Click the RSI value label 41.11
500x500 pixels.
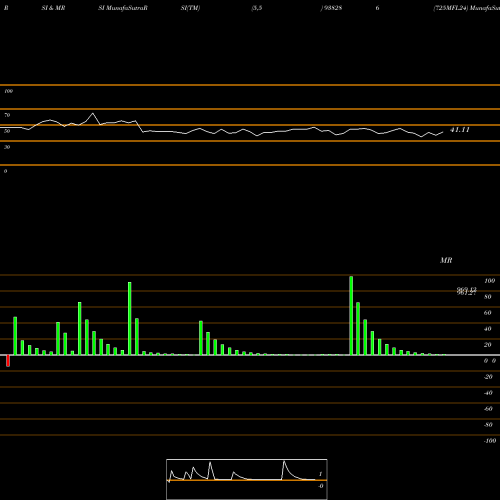460,130
